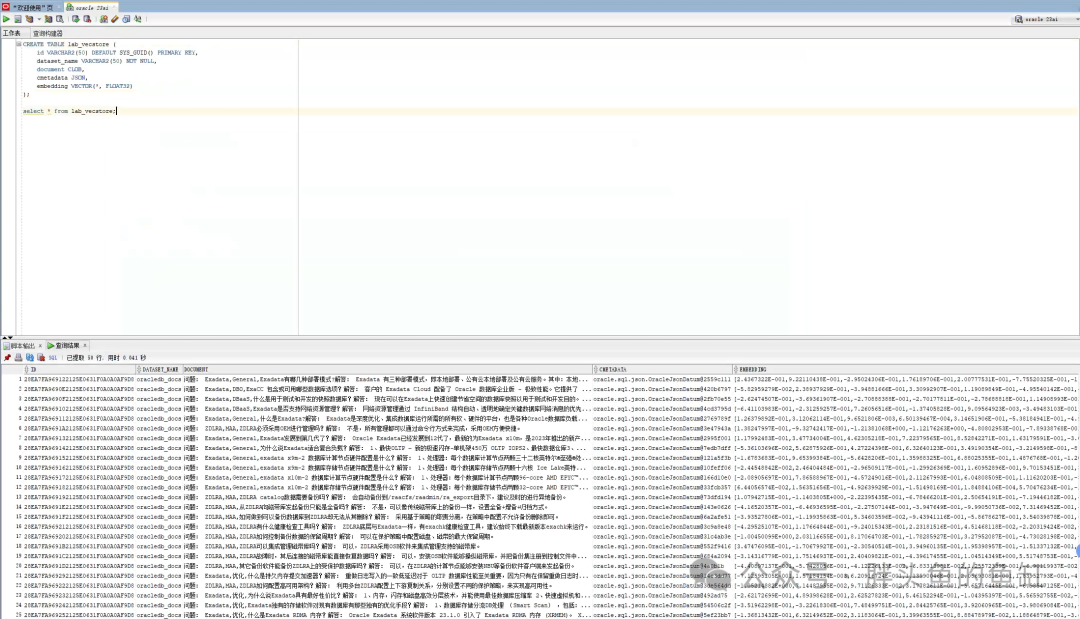Close the 查询结果 tab
The width and height of the screenshot is (1080, 619).
coord(85,346)
